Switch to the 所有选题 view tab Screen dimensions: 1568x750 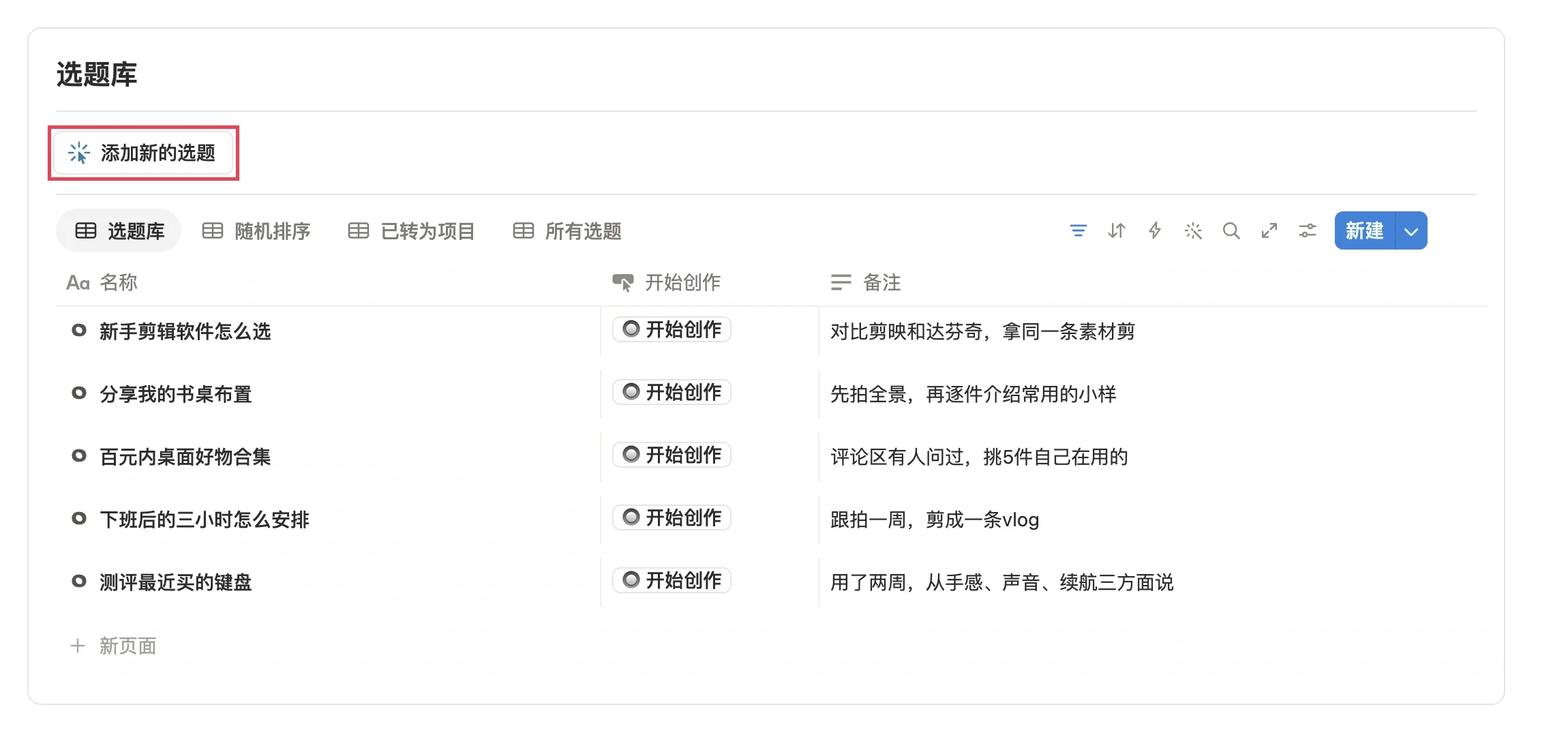pyautogui.click(x=567, y=230)
